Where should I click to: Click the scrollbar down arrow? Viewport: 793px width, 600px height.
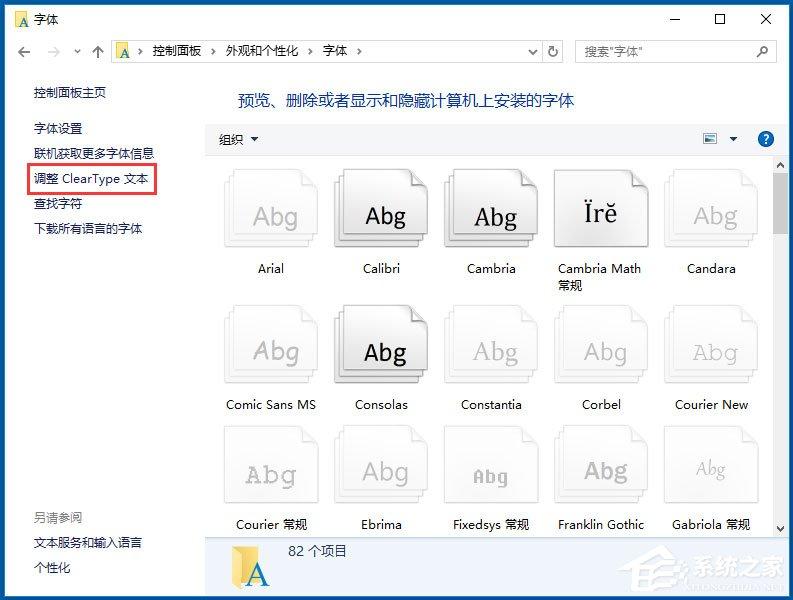coord(780,529)
